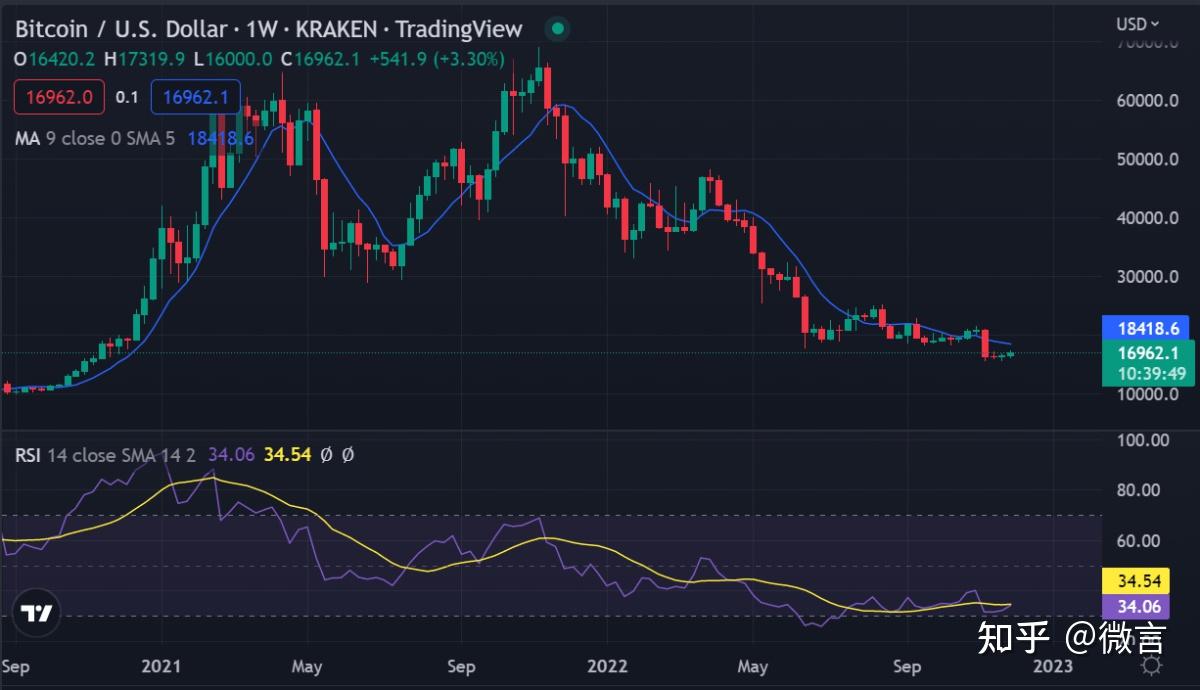Click the MA legend value 18418.6
1200x690 pixels.
[219, 138]
